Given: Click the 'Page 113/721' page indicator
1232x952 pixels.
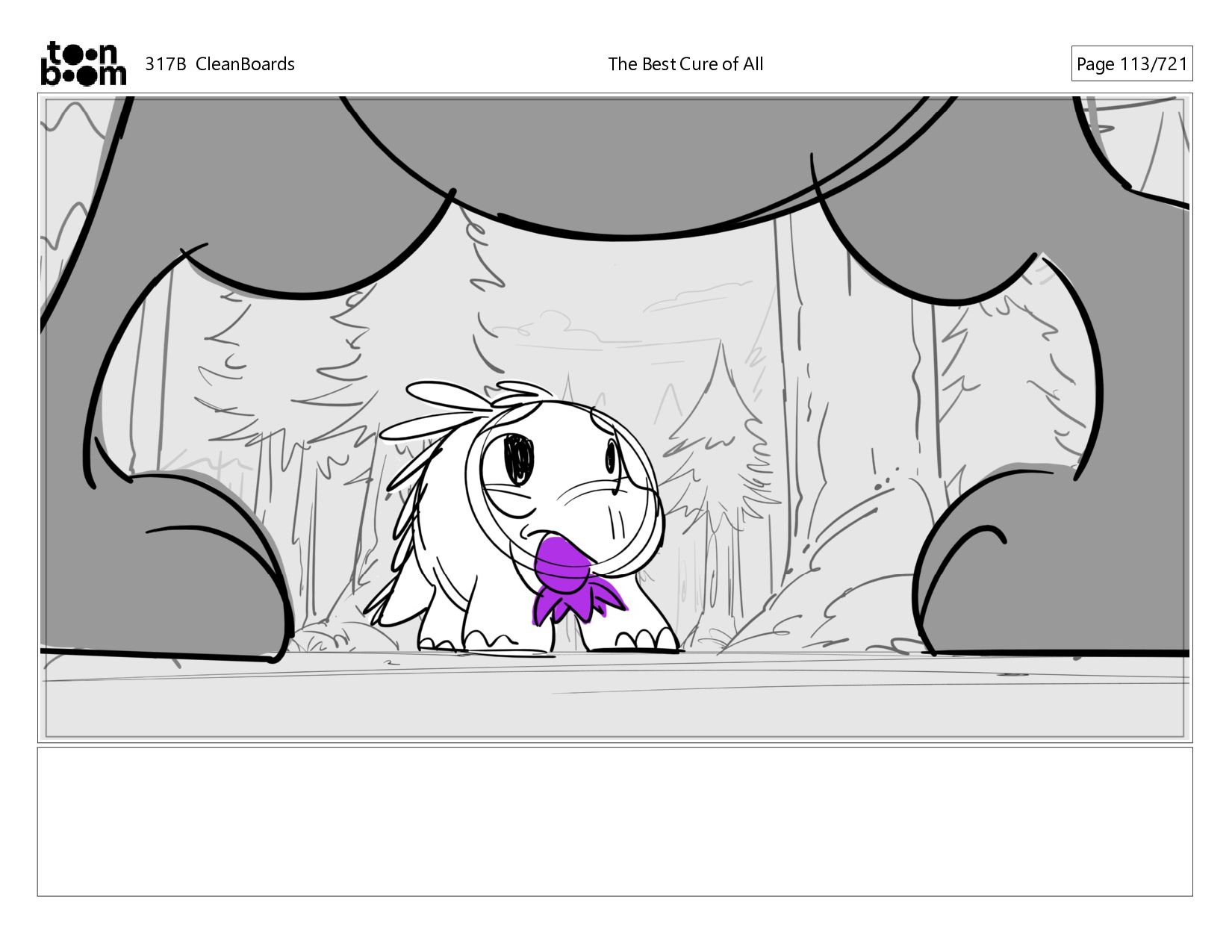Looking at the screenshot, I should 1131,64.
